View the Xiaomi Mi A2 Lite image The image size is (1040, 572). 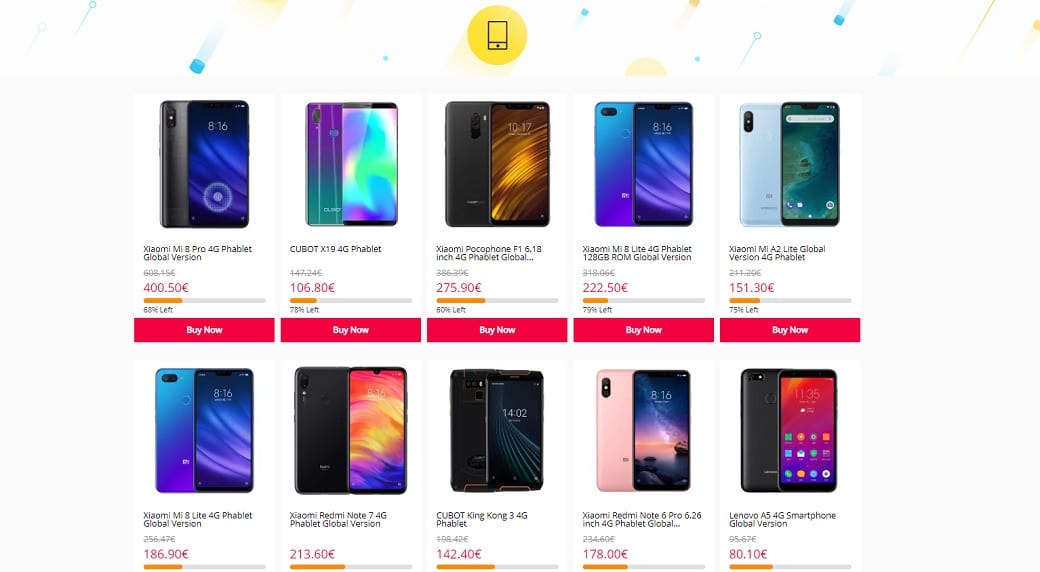click(789, 164)
